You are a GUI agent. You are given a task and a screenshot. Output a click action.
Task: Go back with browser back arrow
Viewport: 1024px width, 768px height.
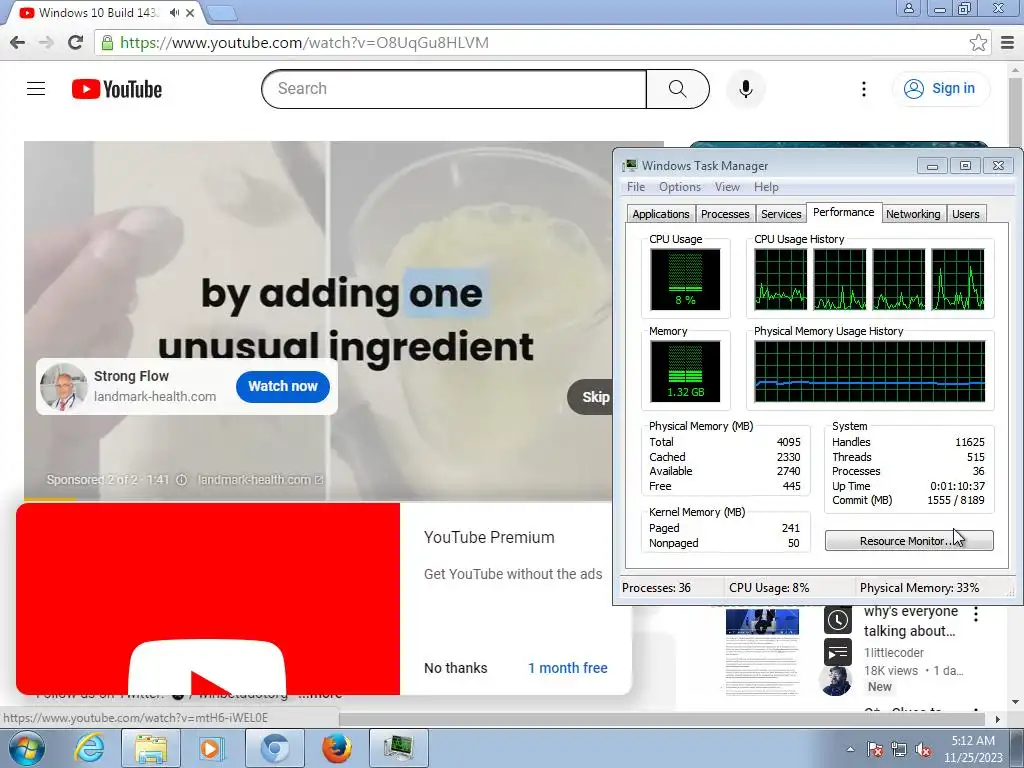18,42
